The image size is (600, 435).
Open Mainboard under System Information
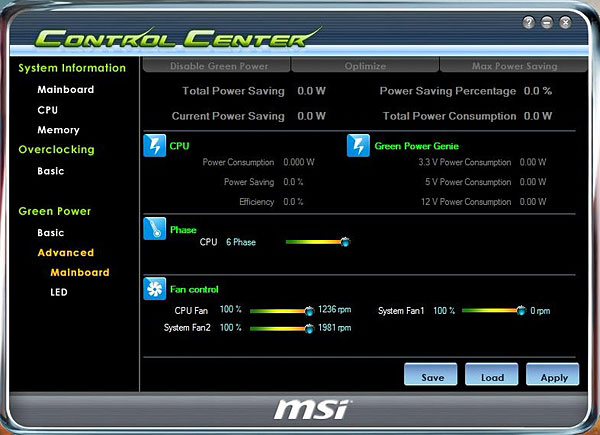click(x=65, y=90)
